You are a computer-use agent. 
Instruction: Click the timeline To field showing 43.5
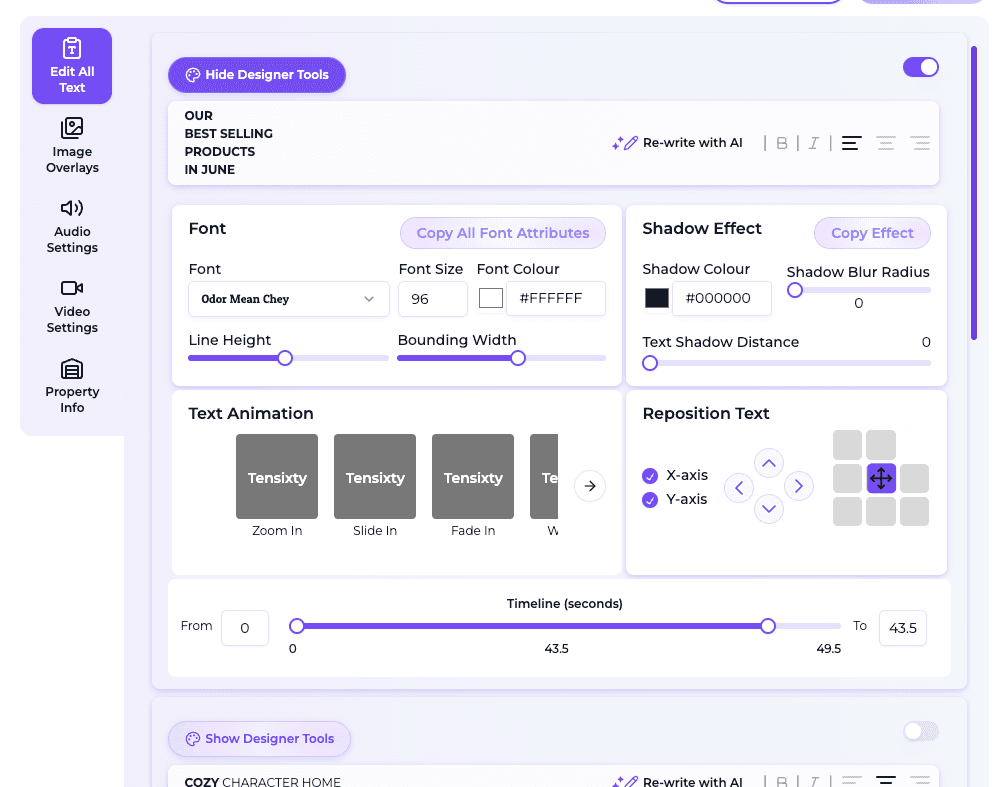coord(902,628)
